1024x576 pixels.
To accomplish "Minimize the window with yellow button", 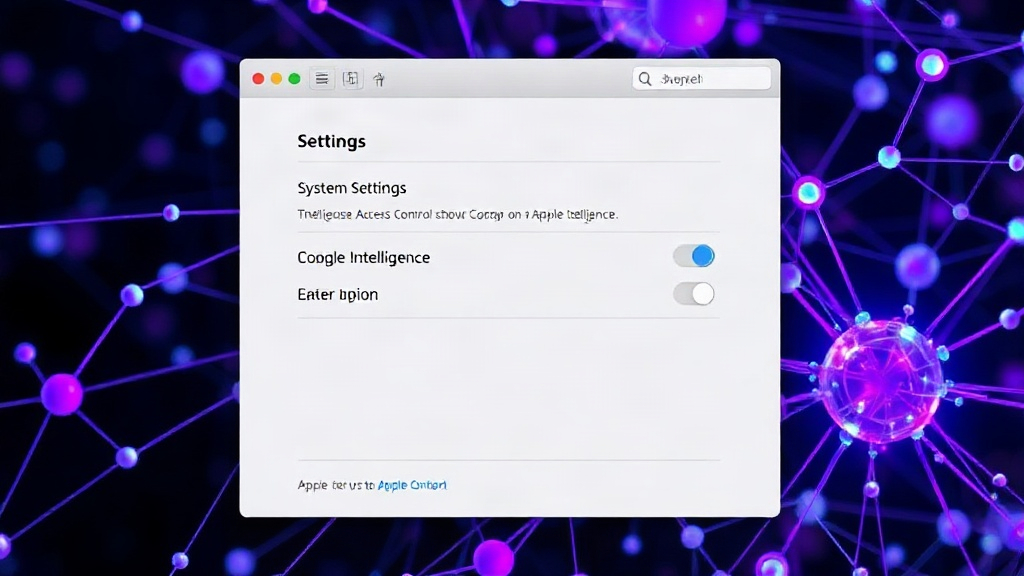I will click(276, 79).
